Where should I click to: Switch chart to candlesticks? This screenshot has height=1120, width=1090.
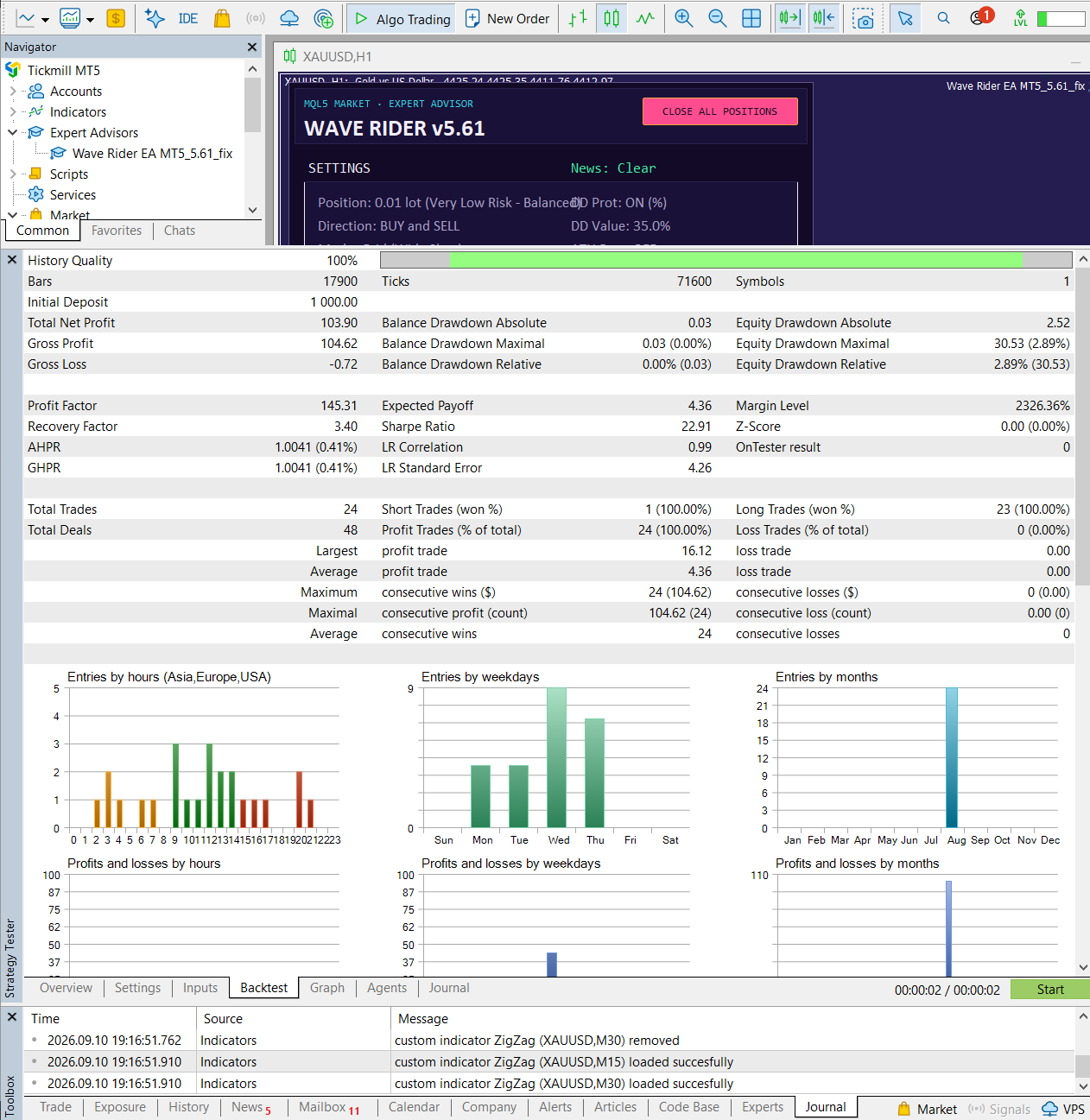click(612, 18)
